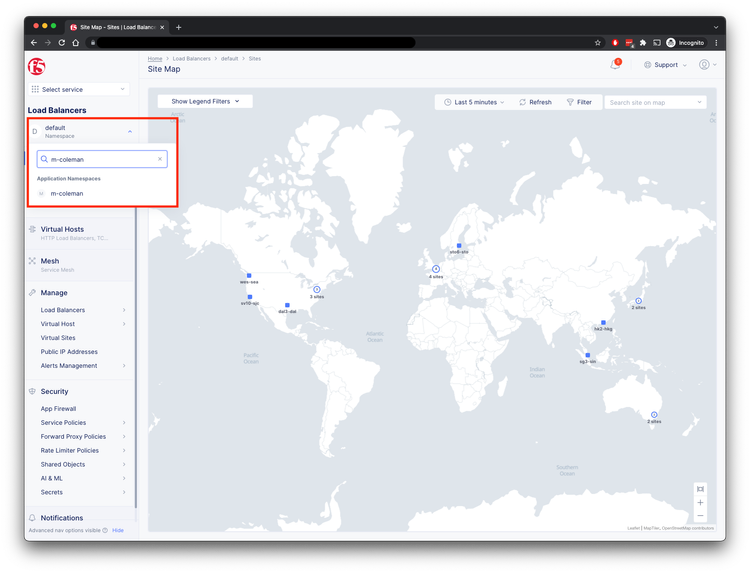Click the F5 logo in sidebar

click(38, 66)
